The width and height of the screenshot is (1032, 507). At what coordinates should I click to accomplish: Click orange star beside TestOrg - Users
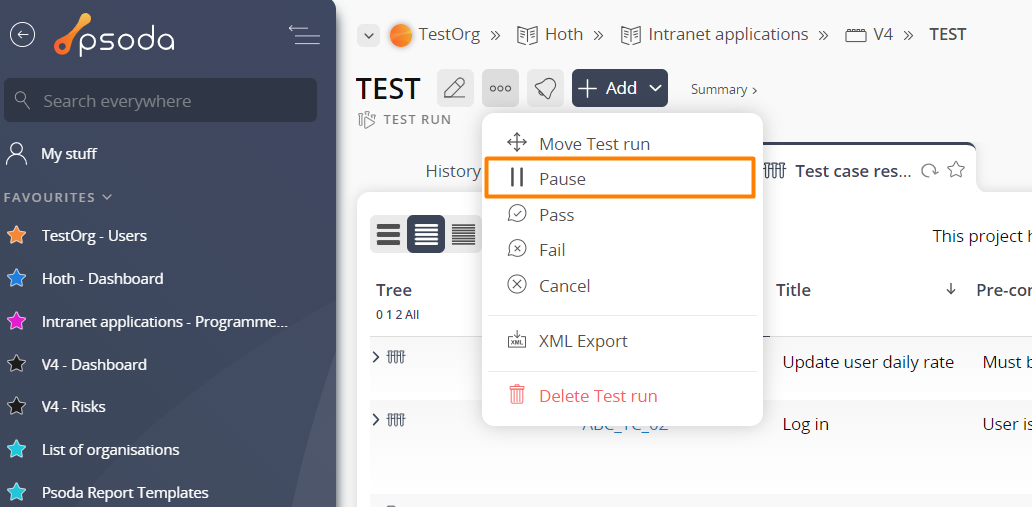16,235
